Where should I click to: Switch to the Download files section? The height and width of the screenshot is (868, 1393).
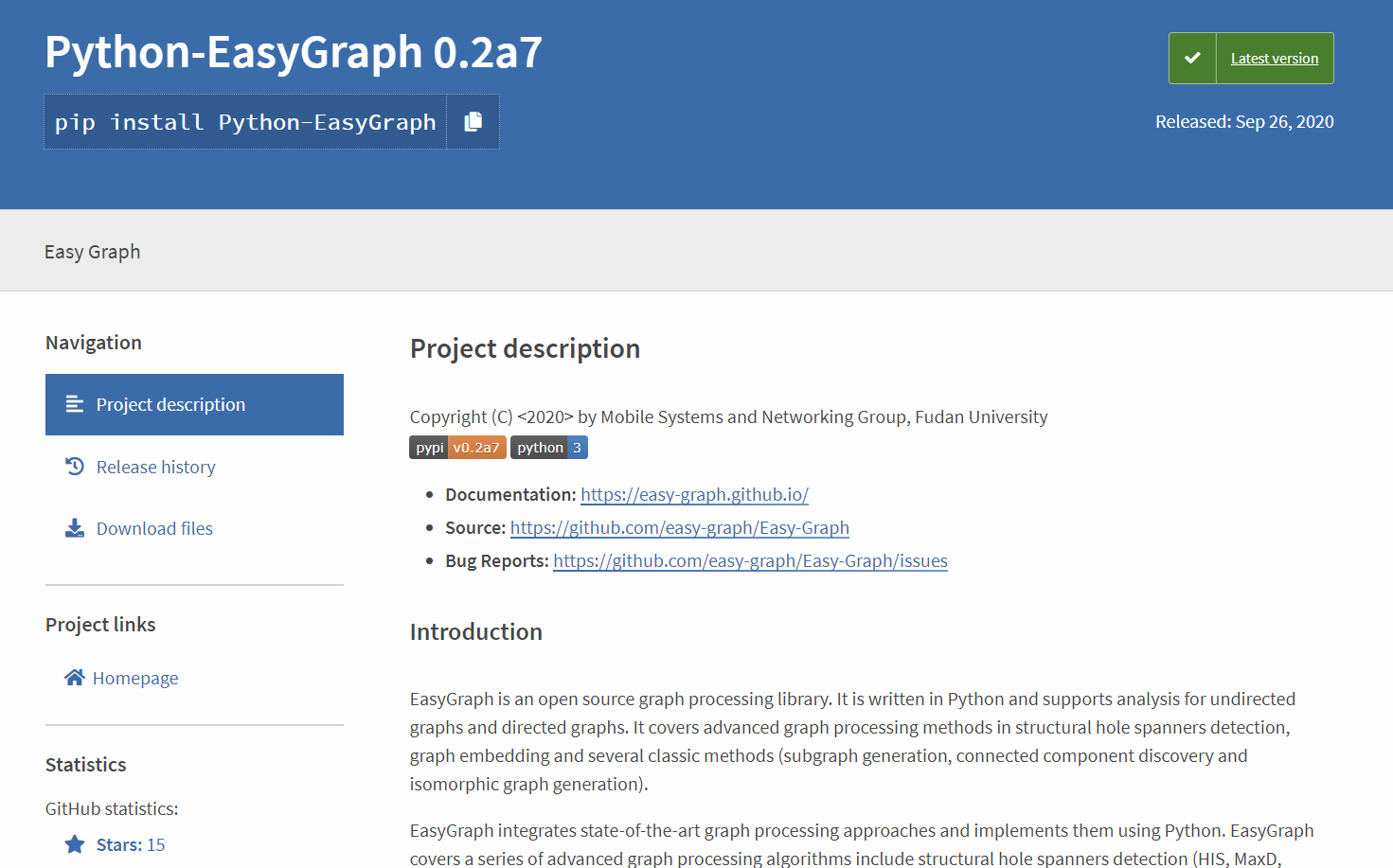click(153, 527)
